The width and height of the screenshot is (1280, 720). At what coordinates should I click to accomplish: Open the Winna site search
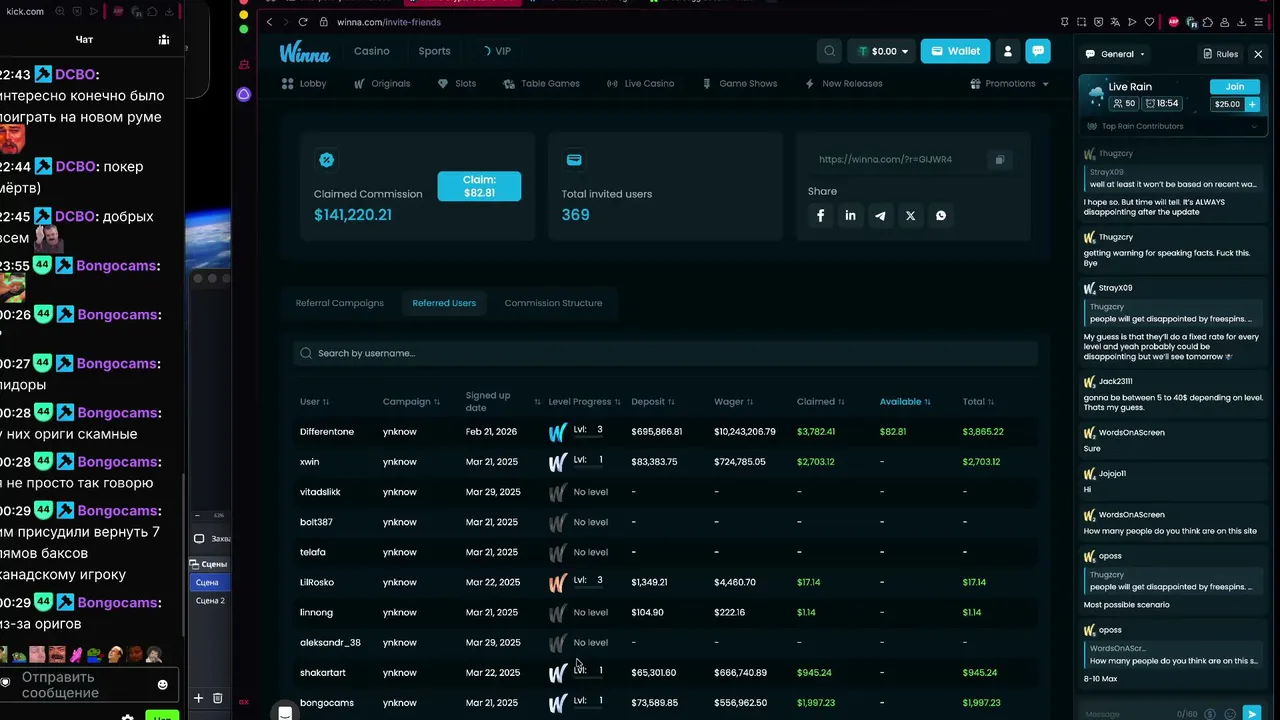[x=829, y=51]
